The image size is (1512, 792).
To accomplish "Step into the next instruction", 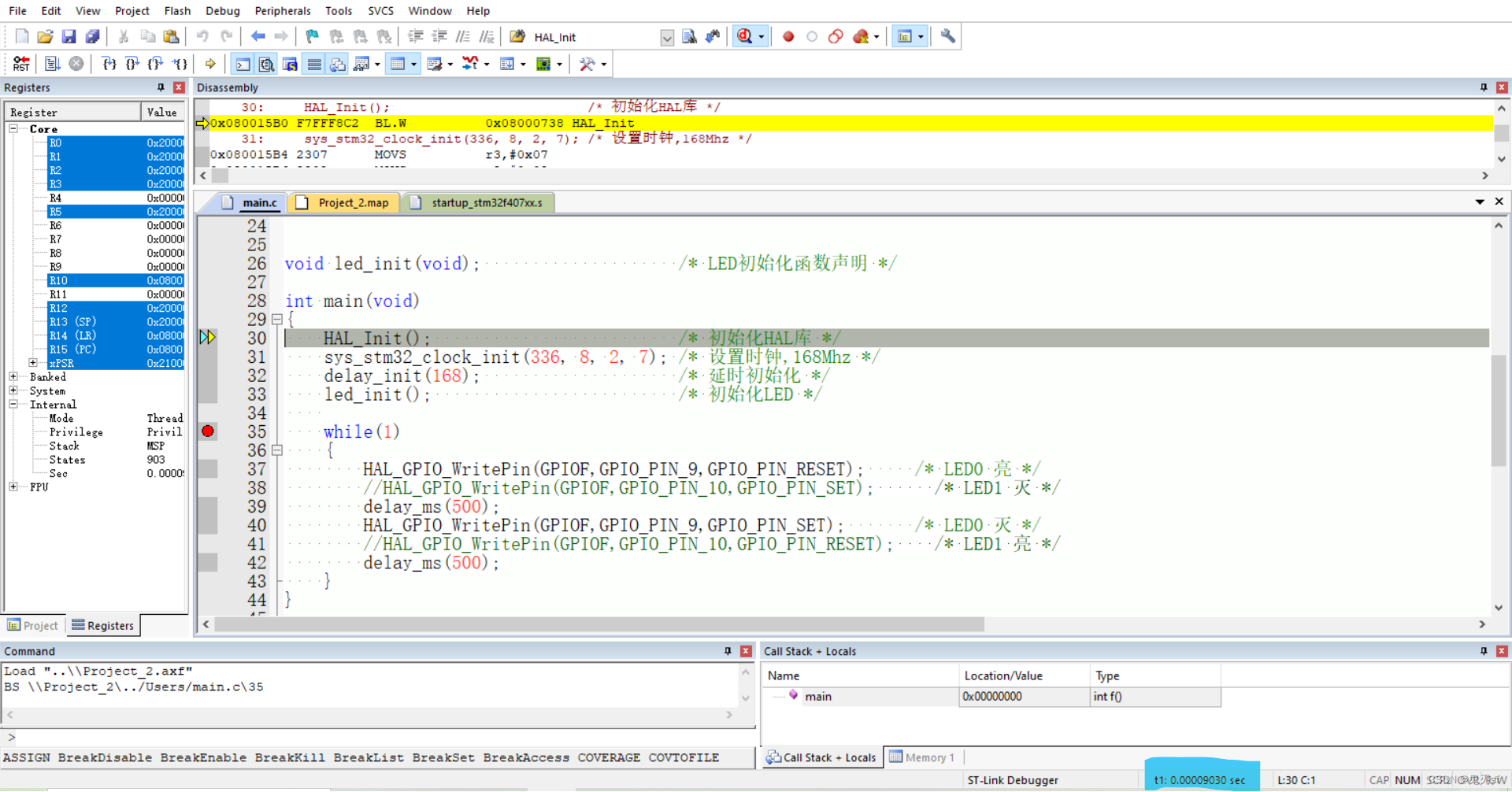I will [x=109, y=64].
